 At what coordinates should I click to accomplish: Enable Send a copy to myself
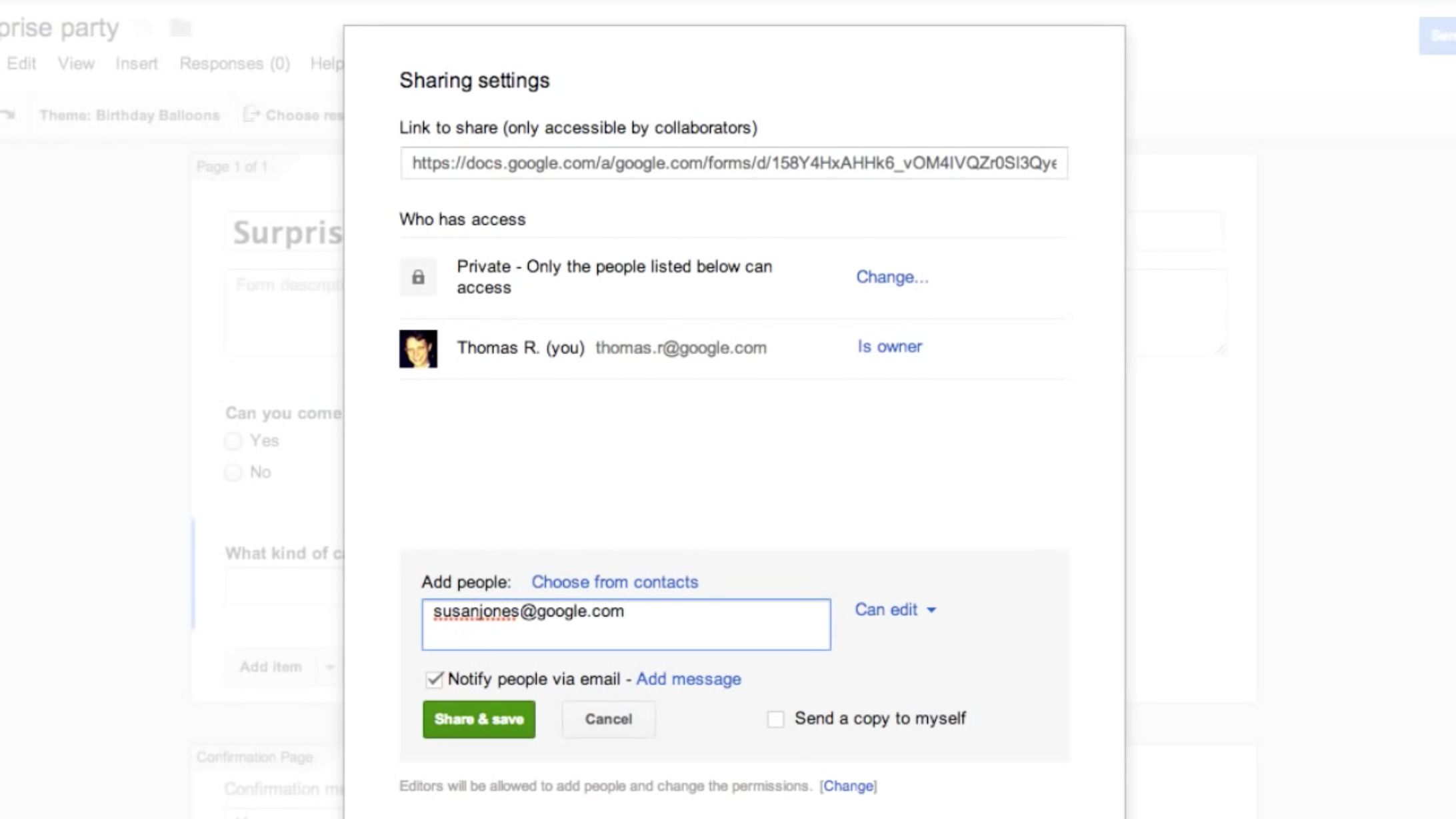(x=775, y=719)
